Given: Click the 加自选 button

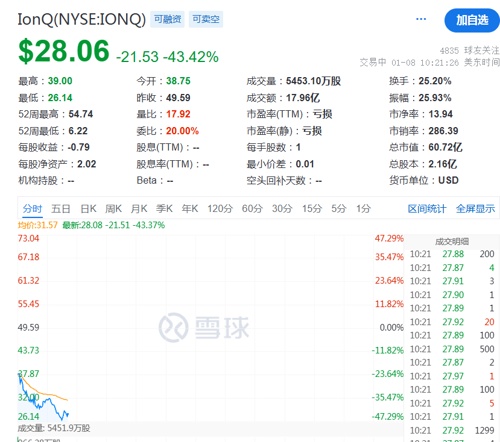Looking at the screenshot, I should point(472,20).
